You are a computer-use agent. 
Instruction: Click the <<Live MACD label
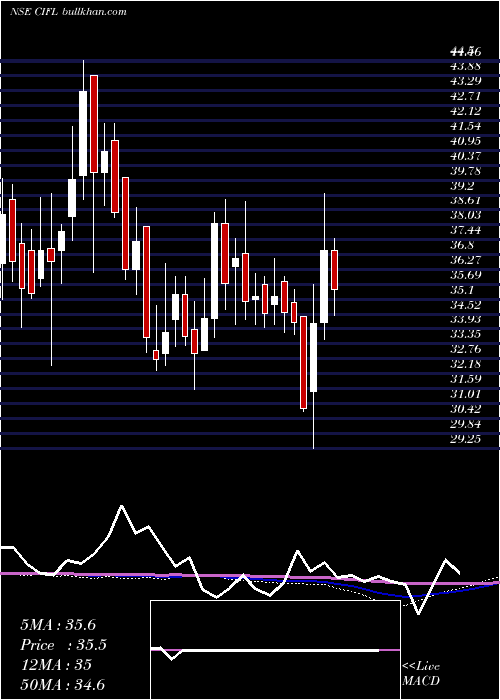[x=421, y=674]
